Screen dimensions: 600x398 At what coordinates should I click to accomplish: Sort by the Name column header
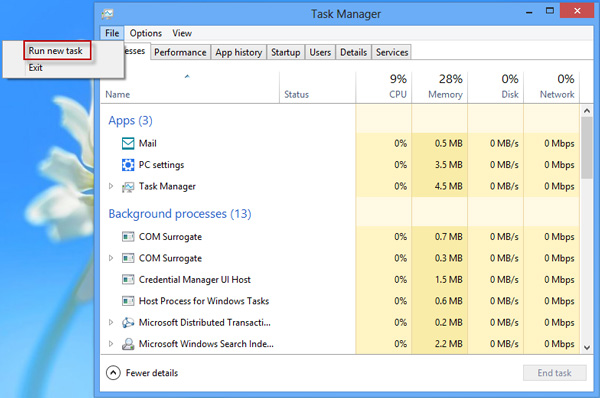117,95
